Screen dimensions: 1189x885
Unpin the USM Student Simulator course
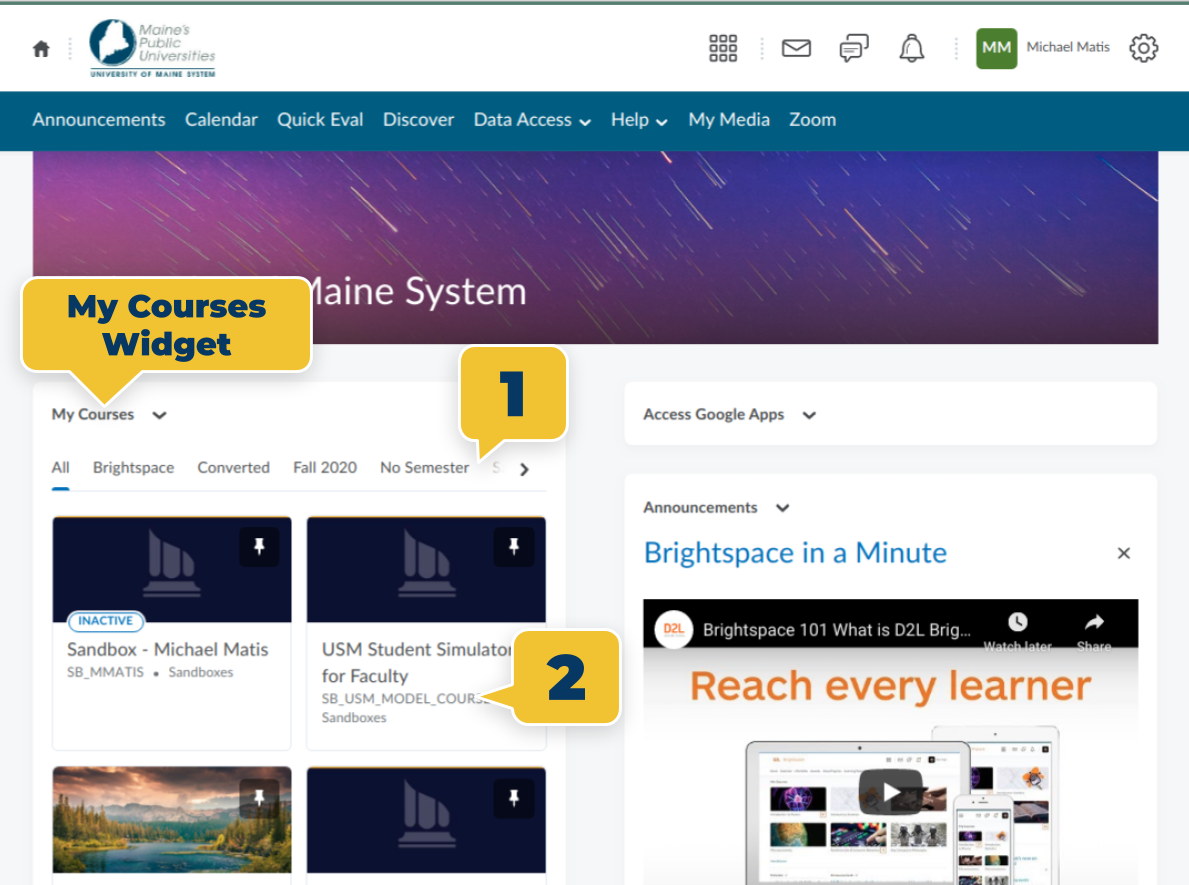(513, 546)
